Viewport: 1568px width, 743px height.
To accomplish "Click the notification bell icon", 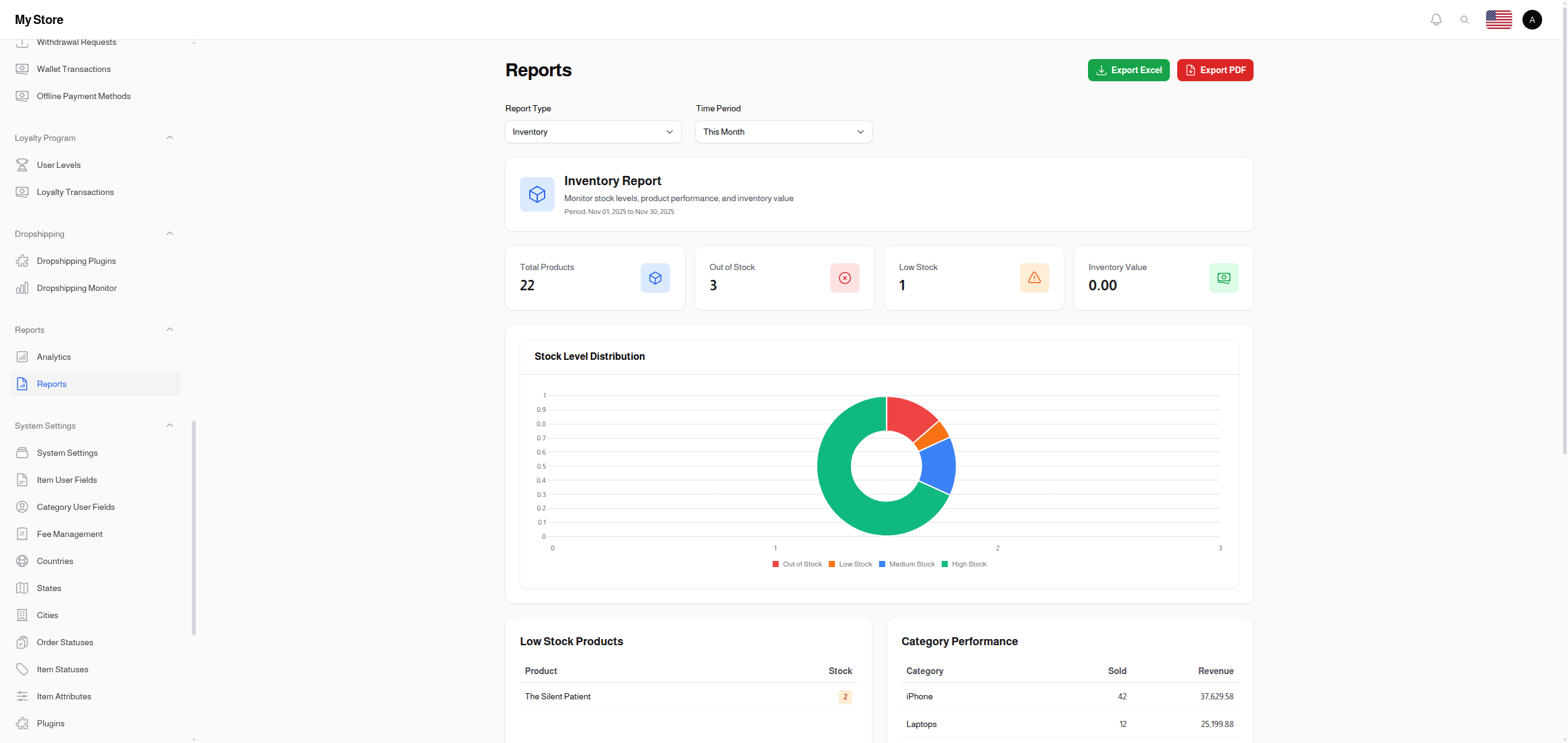I will tap(1436, 20).
